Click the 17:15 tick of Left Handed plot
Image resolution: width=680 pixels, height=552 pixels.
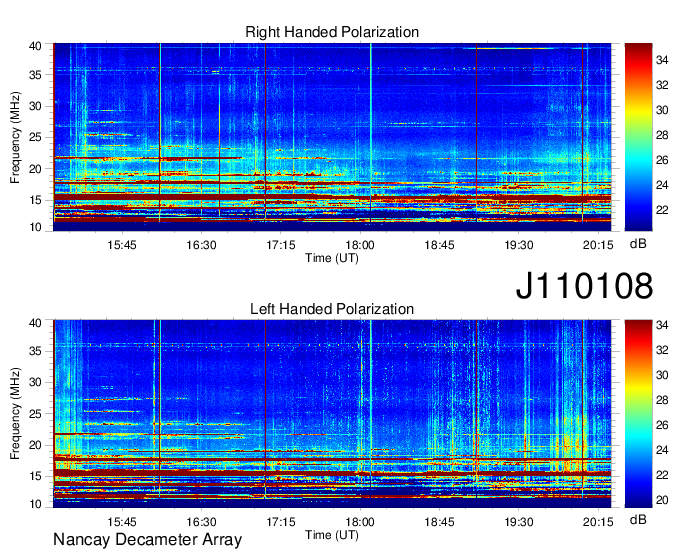[x=281, y=522]
